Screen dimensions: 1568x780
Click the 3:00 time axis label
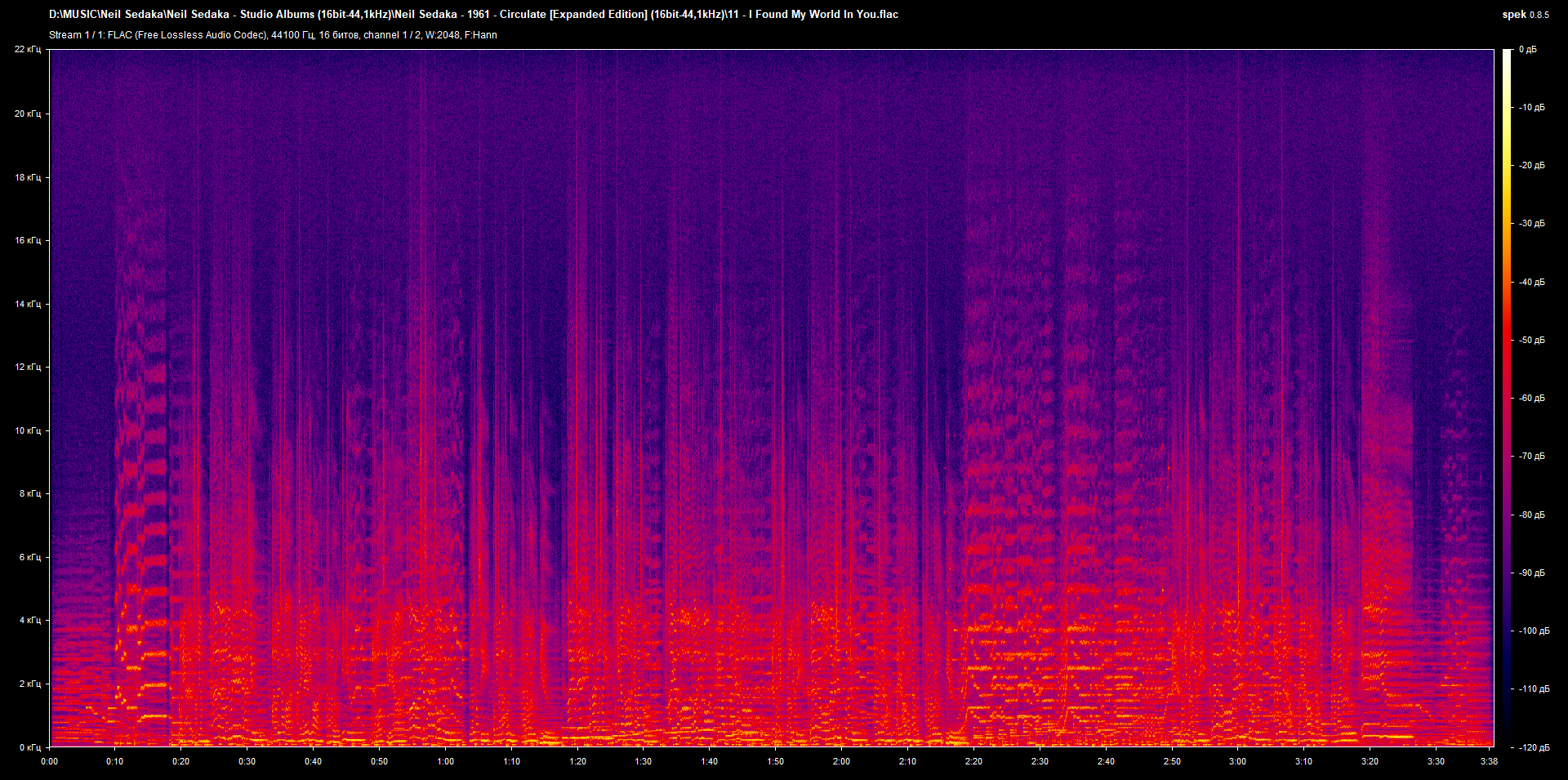(x=1237, y=761)
